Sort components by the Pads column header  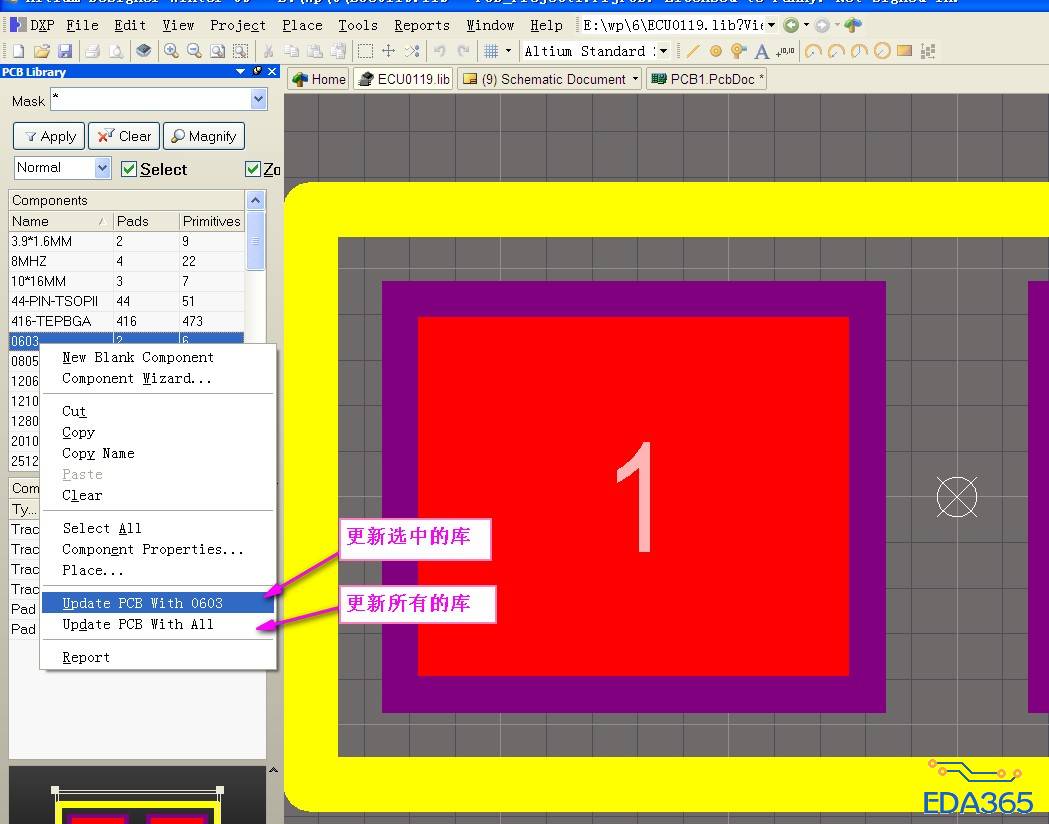(x=146, y=221)
